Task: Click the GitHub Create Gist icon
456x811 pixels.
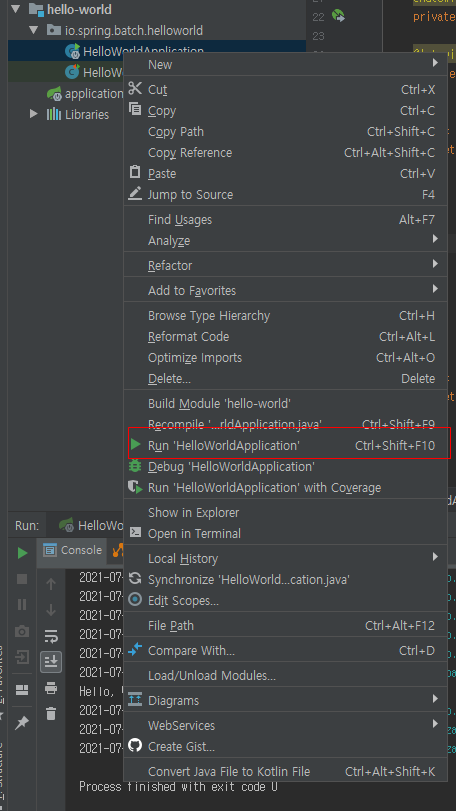Action: point(135,745)
